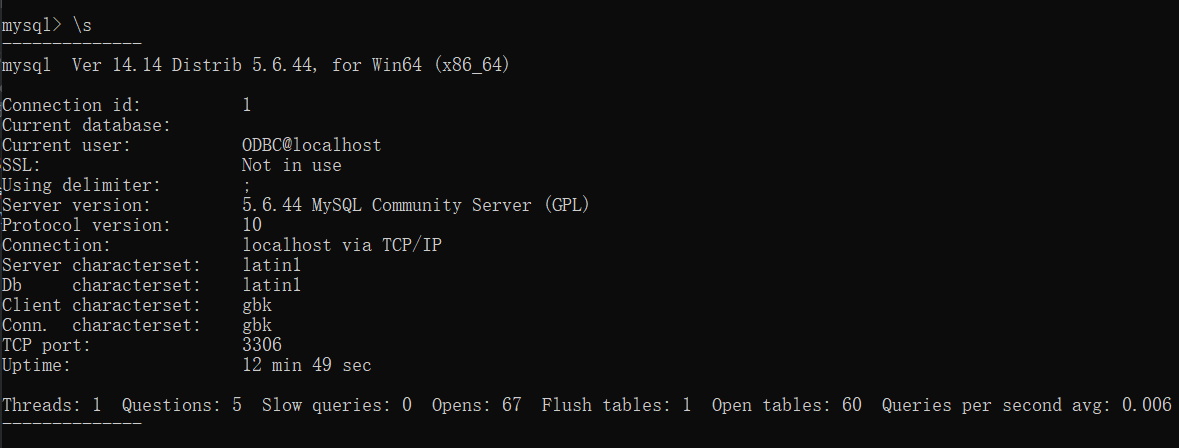The width and height of the screenshot is (1179, 448).
Task: Select the ODBC@localhost current user text
Action: tap(311, 145)
